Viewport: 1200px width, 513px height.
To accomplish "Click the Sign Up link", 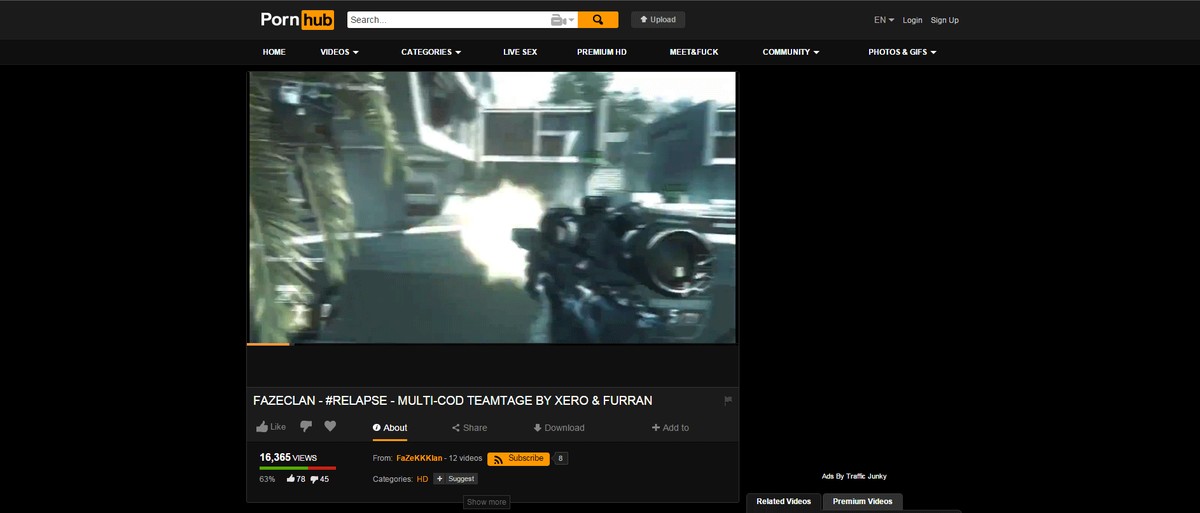I will tap(944, 20).
